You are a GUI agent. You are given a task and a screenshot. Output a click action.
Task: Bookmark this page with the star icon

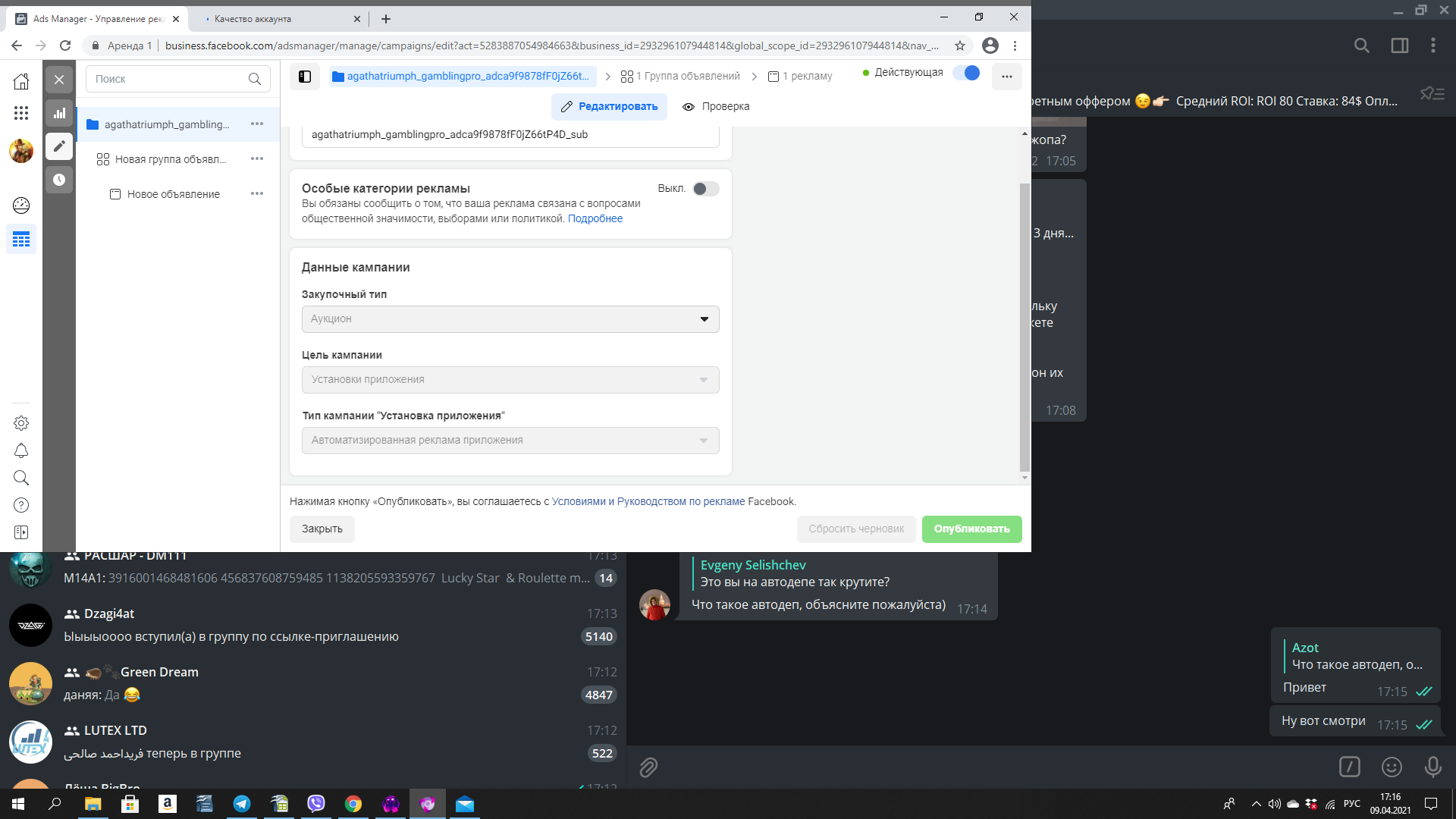pos(960,45)
